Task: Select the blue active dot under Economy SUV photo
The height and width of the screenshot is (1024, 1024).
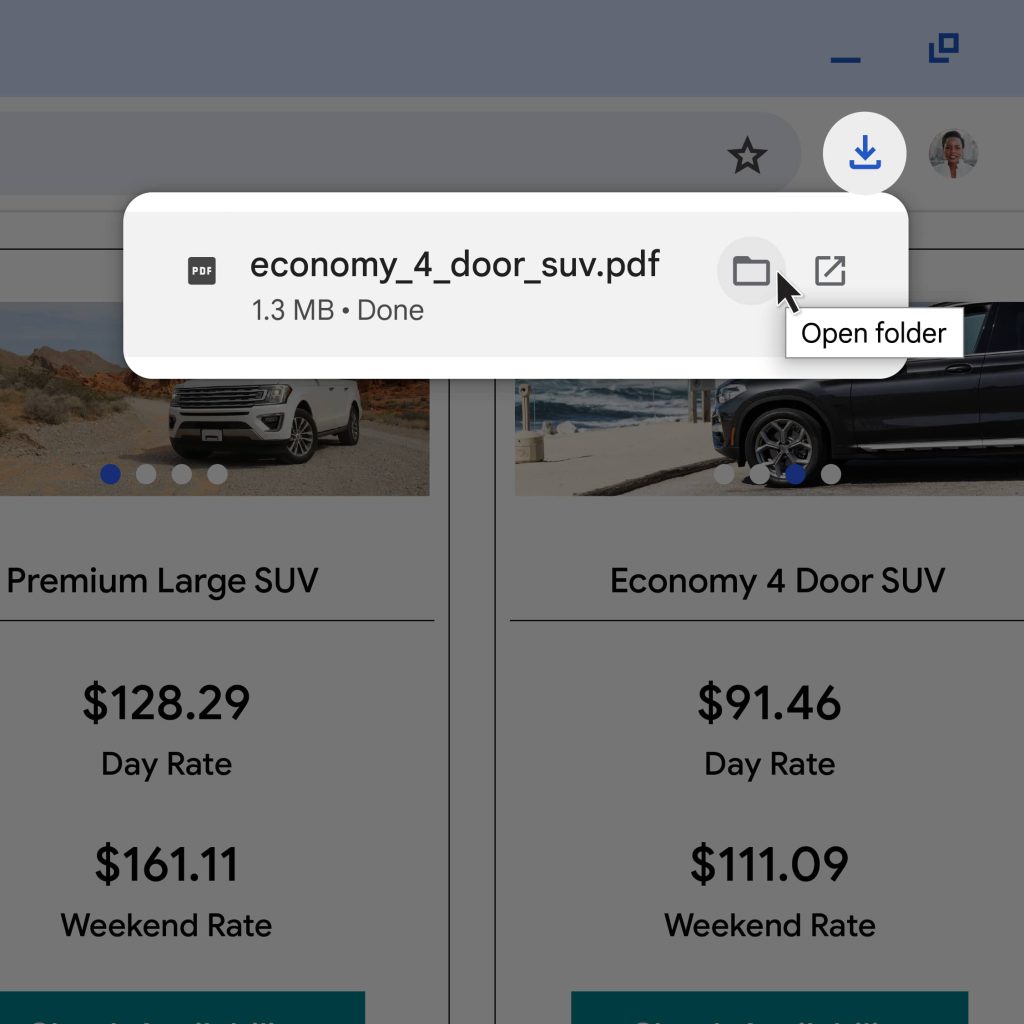Action: click(796, 474)
